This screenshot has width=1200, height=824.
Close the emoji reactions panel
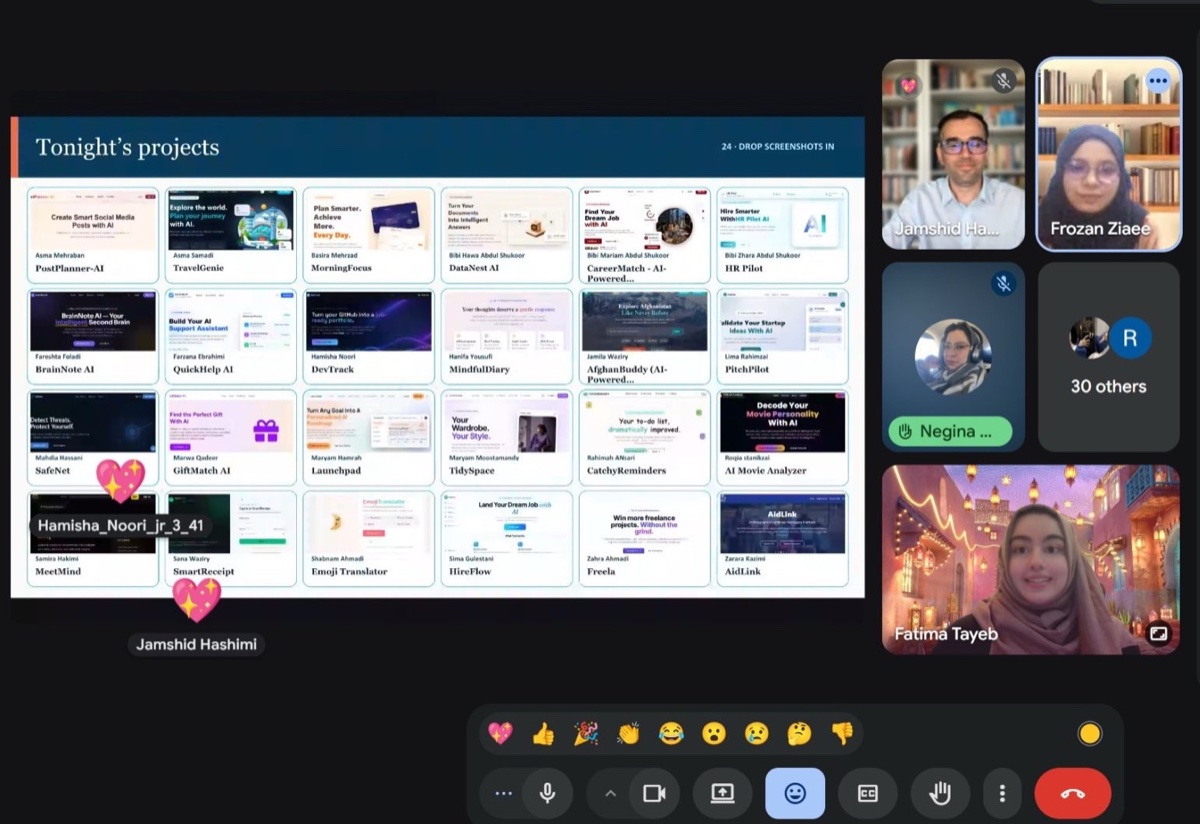[795, 793]
